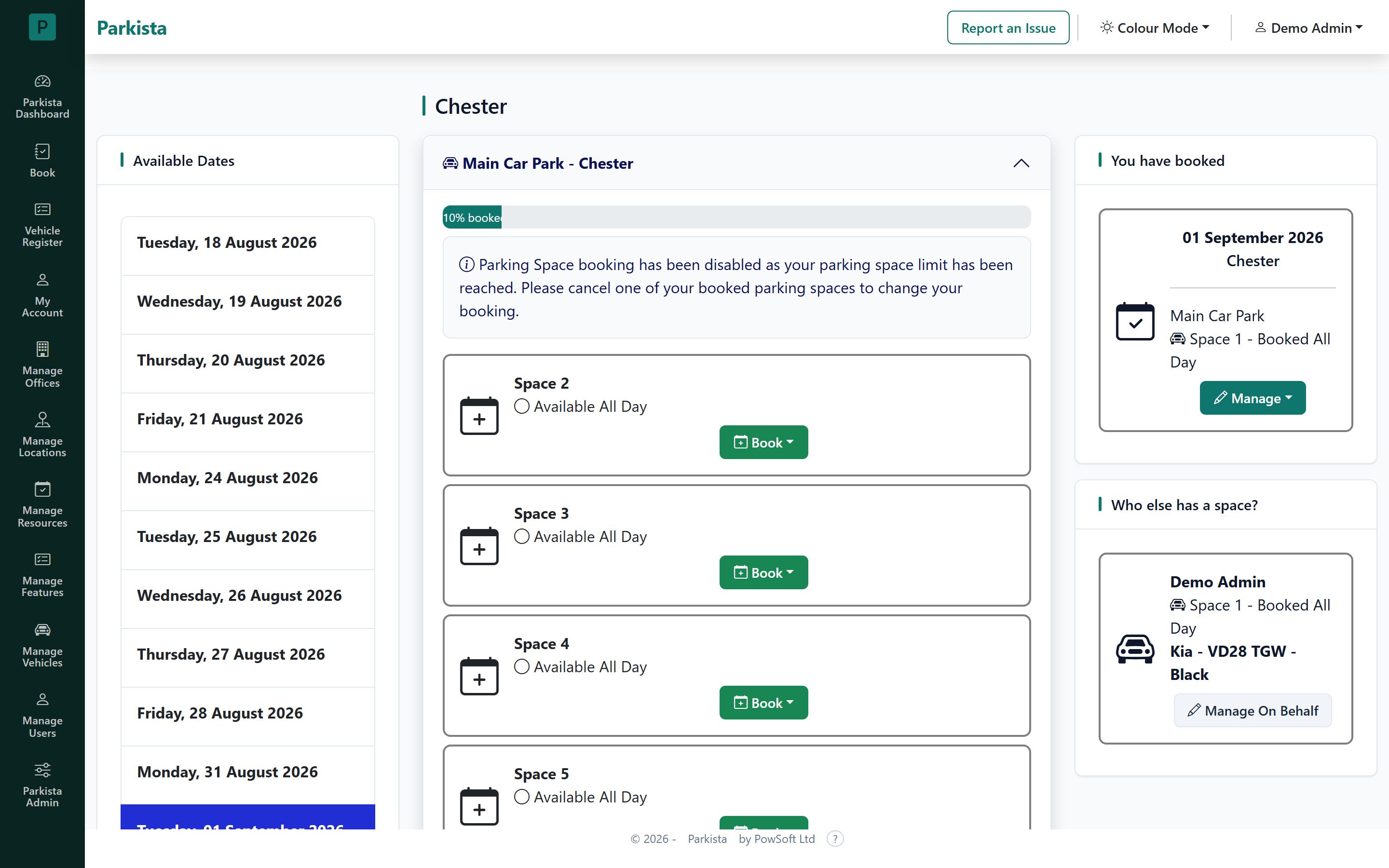The width and height of the screenshot is (1389, 868).
Task: Click the calendar-check icon on the booked card
Action: click(1135, 321)
